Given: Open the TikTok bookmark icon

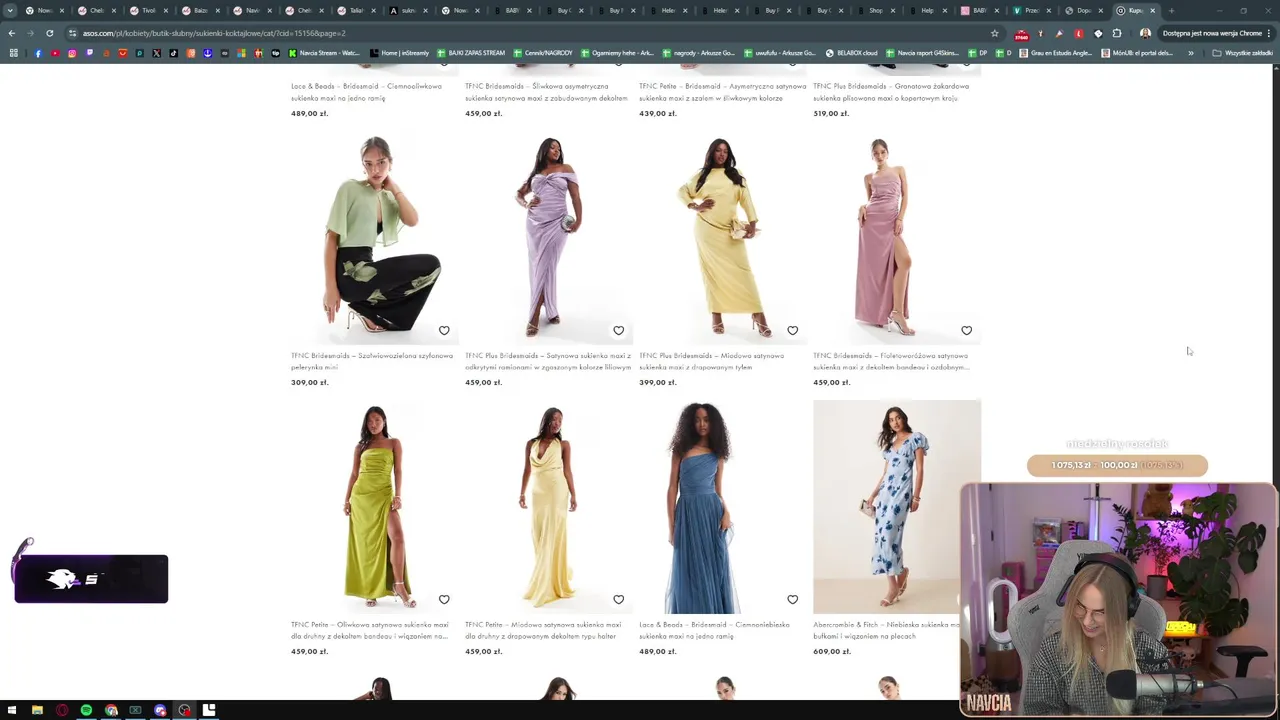Looking at the screenshot, I should (173, 53).
